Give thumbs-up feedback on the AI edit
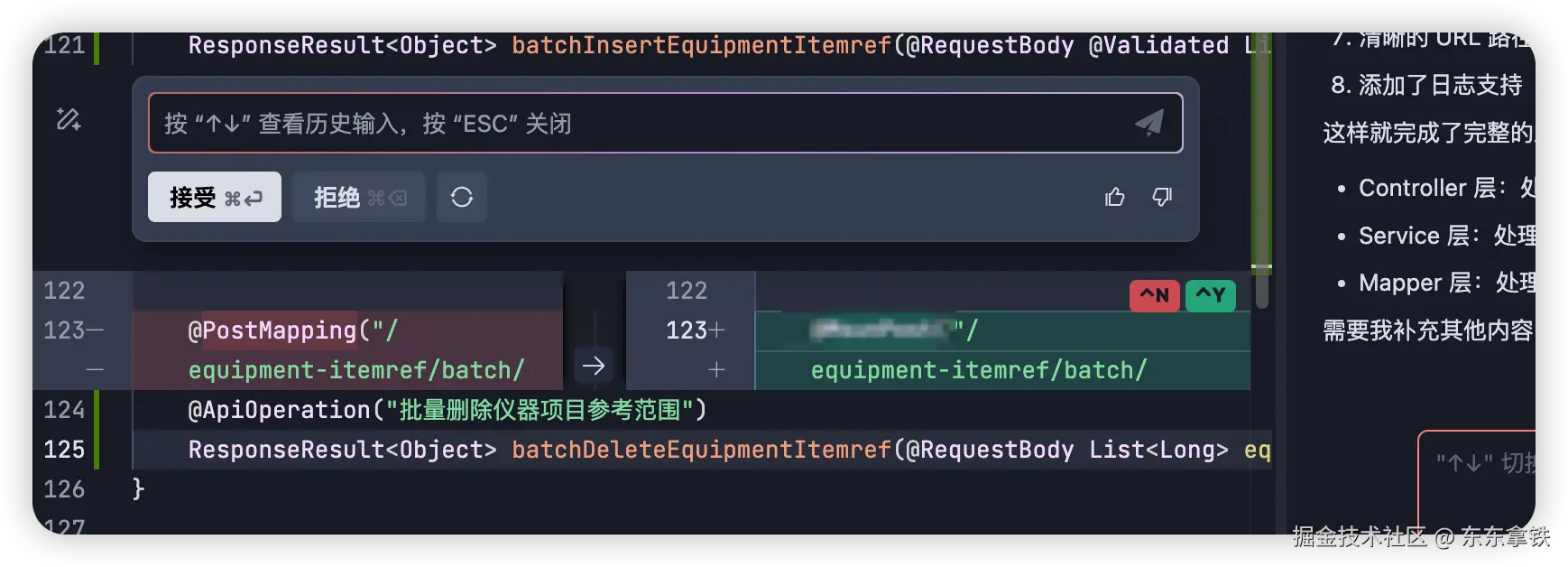This screenshot has height=567, width=1568. (1115, 197)
